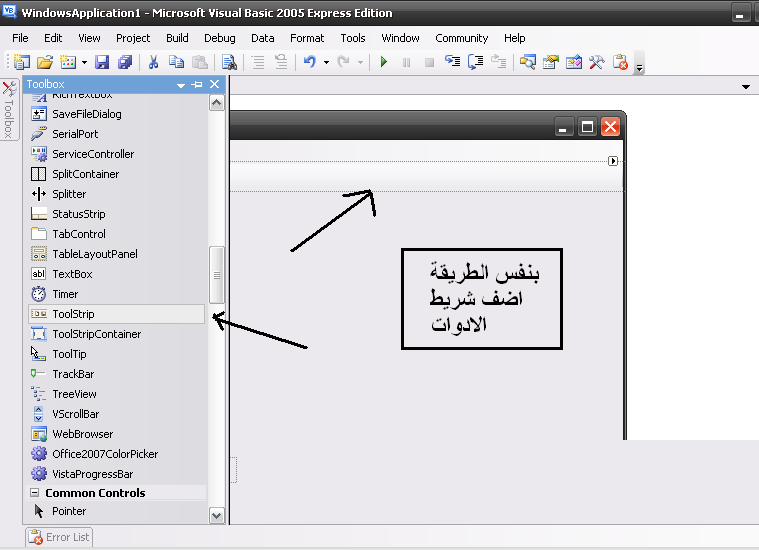The width and height of the screenshot is (759, 550).
Task: Open the smart tag arrow on the form strip
Action: point(613,161)
